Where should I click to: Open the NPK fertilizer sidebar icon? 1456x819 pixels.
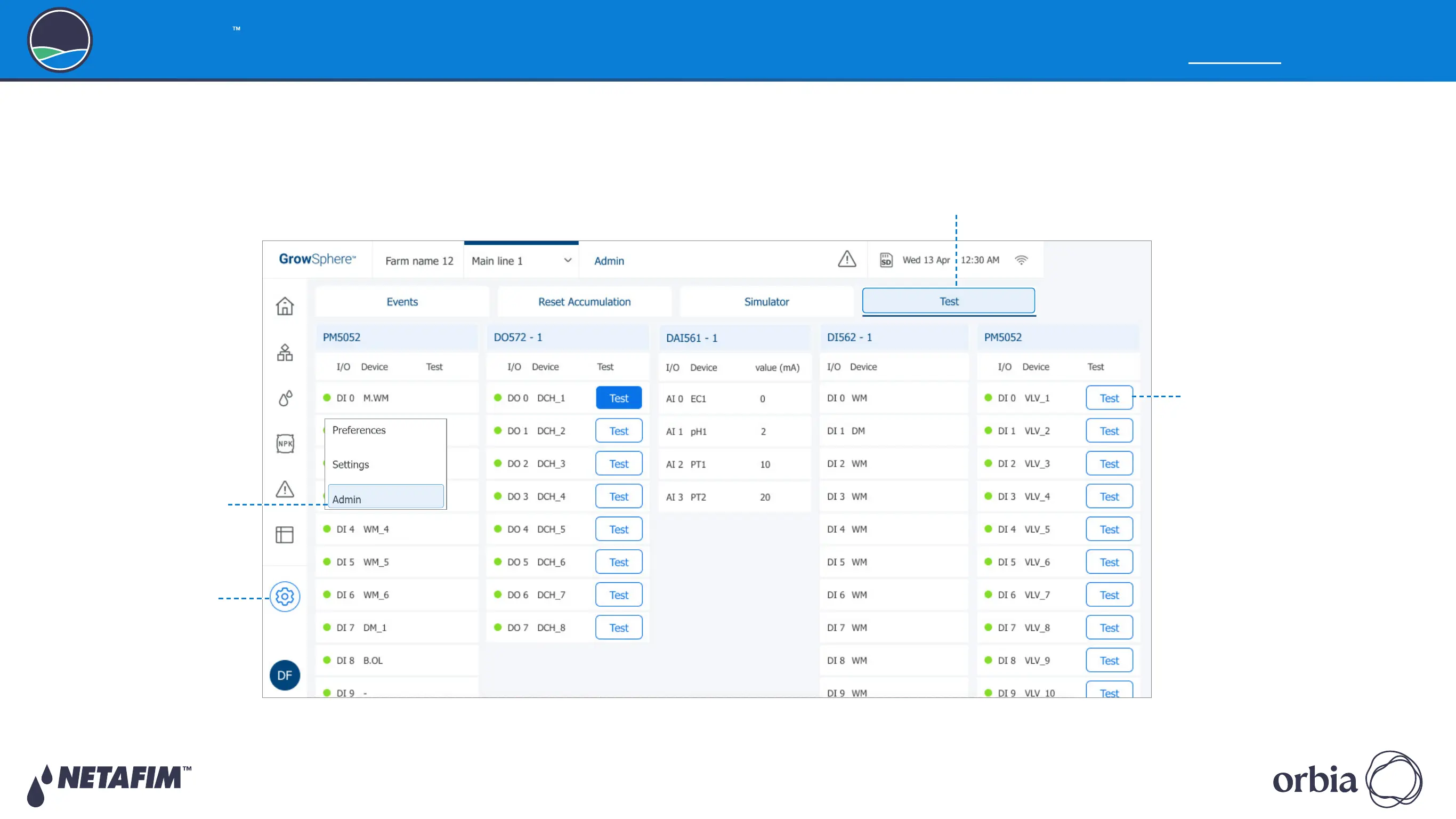click(x=285, y=444)
